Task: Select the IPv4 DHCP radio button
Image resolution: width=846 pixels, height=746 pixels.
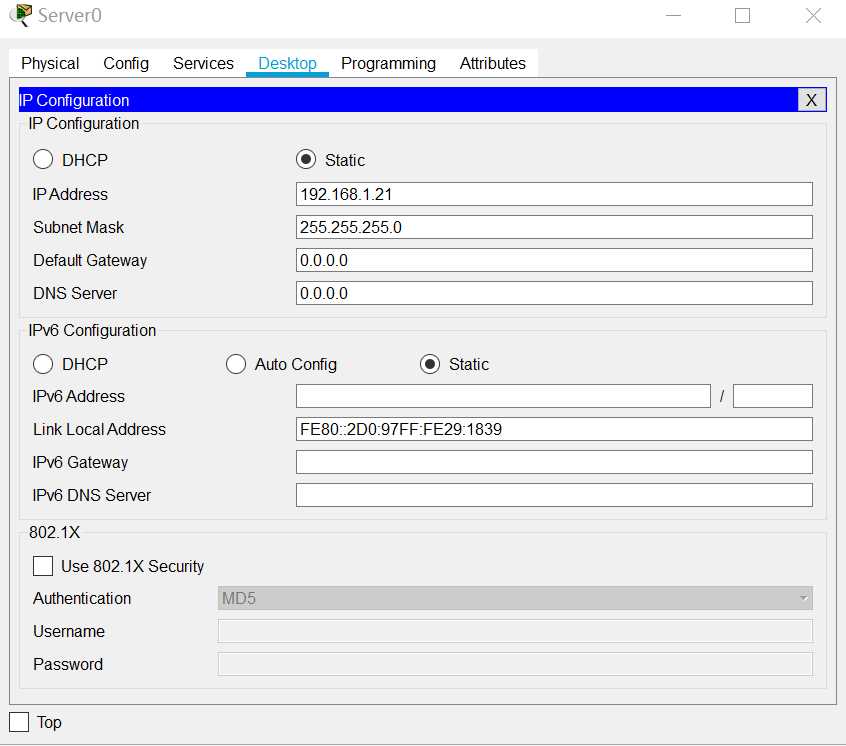Action: click(x=43, y=160)
